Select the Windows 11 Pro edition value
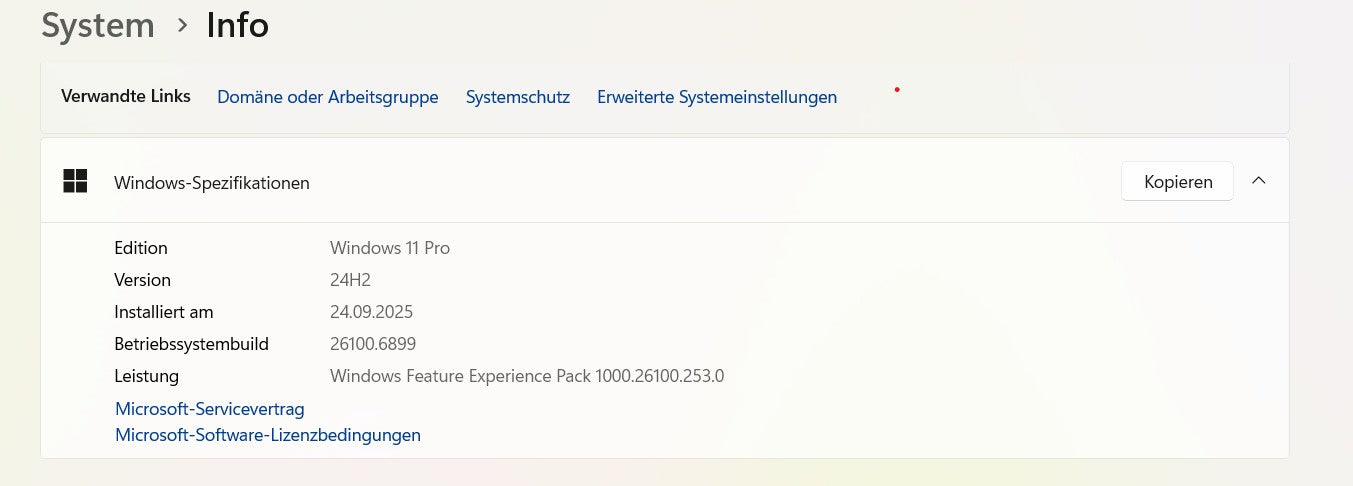The image size is (1353, 486). [x=389, y=248]
